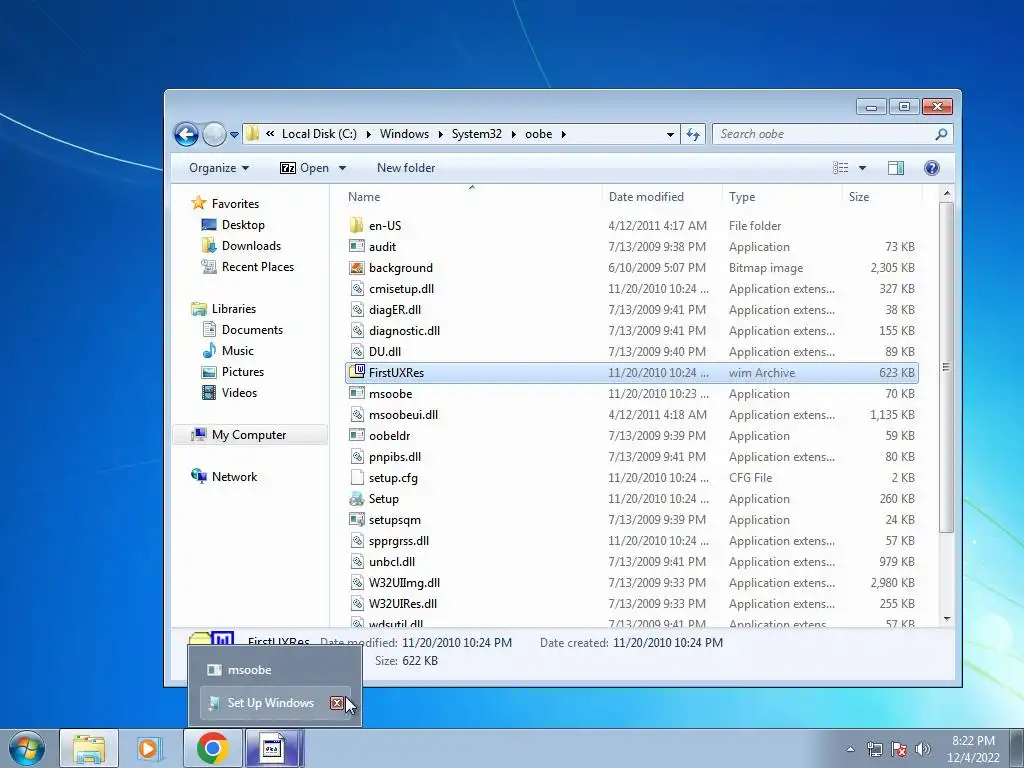1024x768 pixels.
Task: Launch Windows Media Player from taskbar
Action: (x=150, y=748)
